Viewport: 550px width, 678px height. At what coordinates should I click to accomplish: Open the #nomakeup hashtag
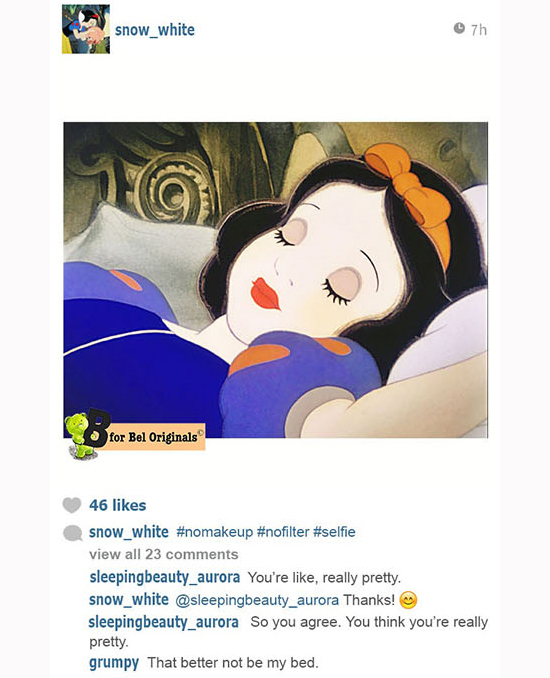pyautogui.click(x=214, y=531)
